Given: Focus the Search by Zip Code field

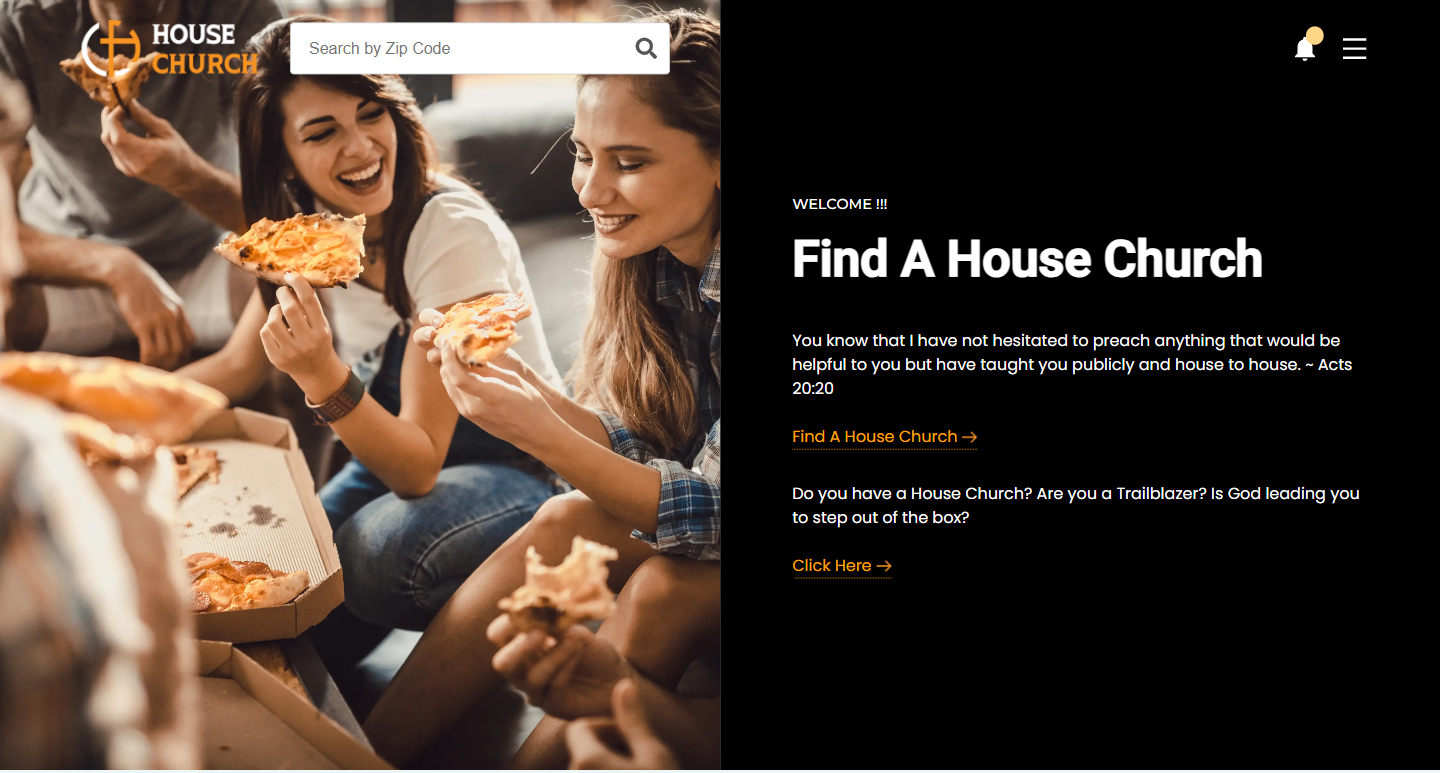Looking at the screenshot, I should tap(479, 48).
